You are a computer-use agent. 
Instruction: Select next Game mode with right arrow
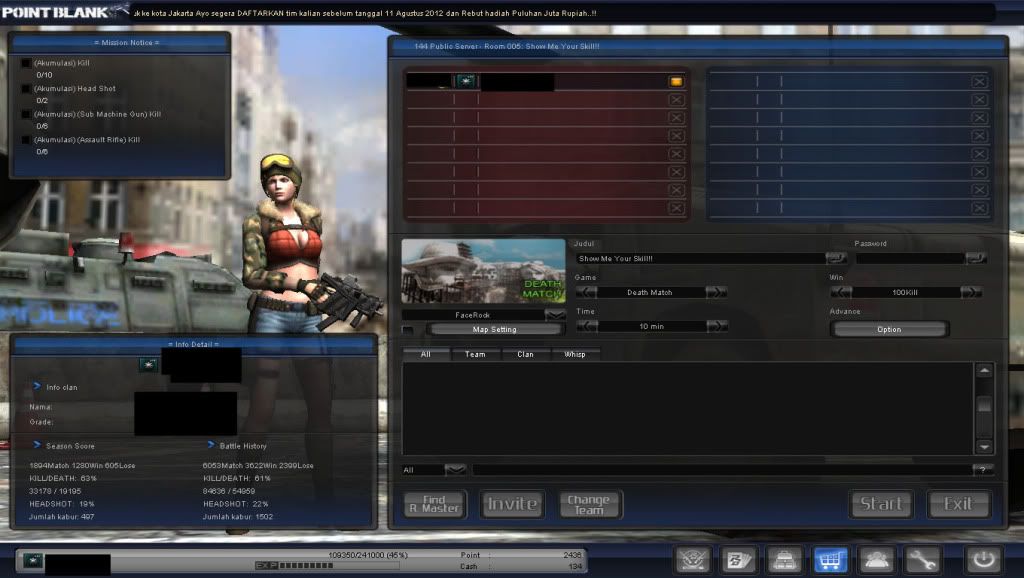(716, 293)
